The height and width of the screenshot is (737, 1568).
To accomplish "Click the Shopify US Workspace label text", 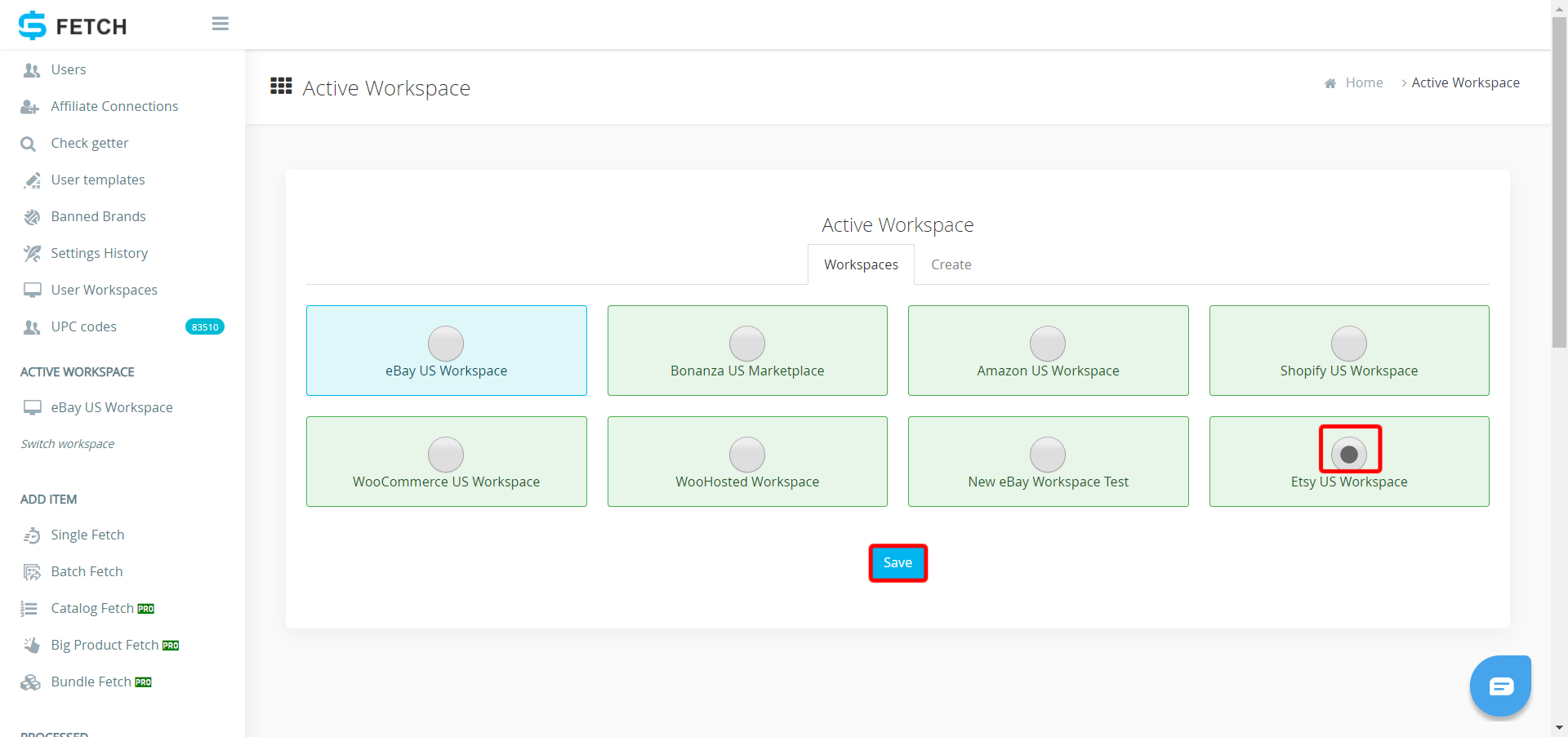I will click(1349, 371).
